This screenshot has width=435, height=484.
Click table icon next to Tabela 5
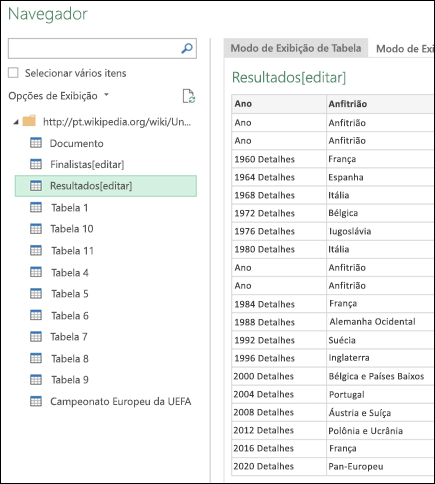[36, 293]
